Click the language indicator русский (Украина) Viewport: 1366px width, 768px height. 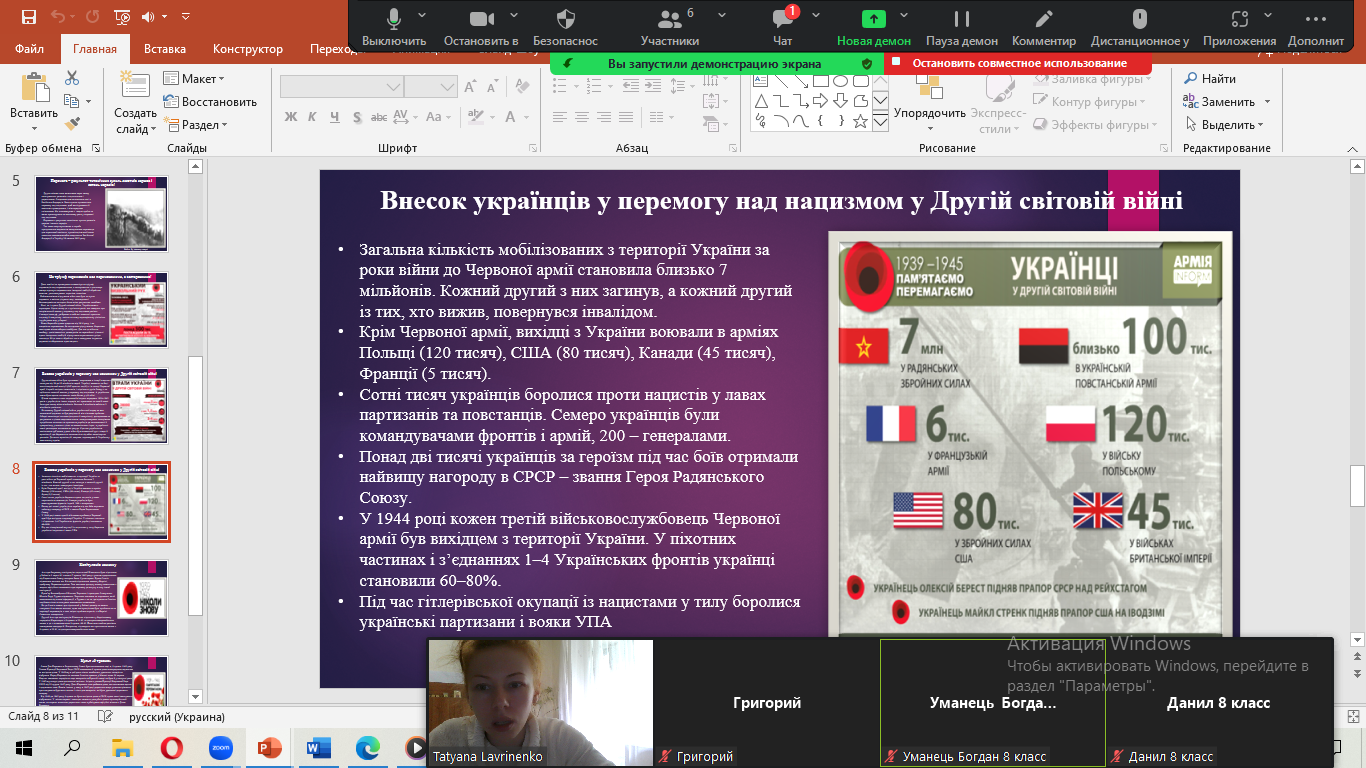177,717
